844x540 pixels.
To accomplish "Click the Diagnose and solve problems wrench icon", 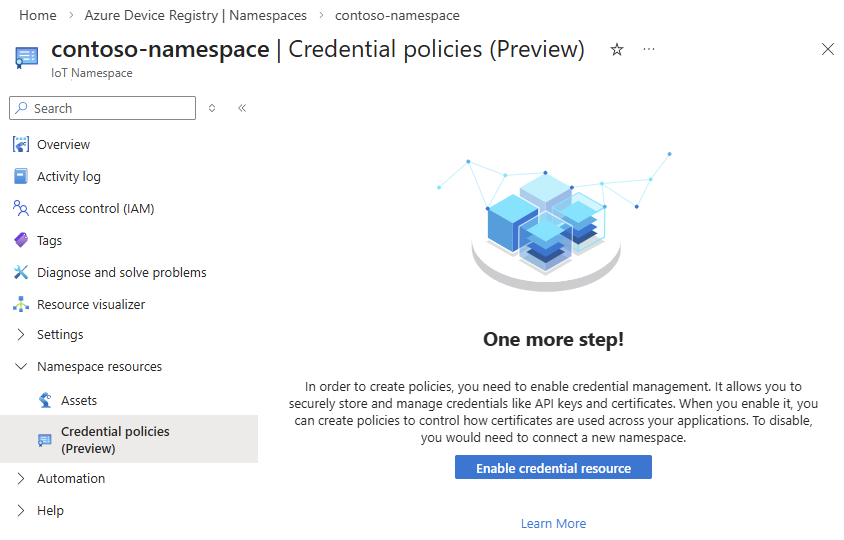I will pos(21,273).
